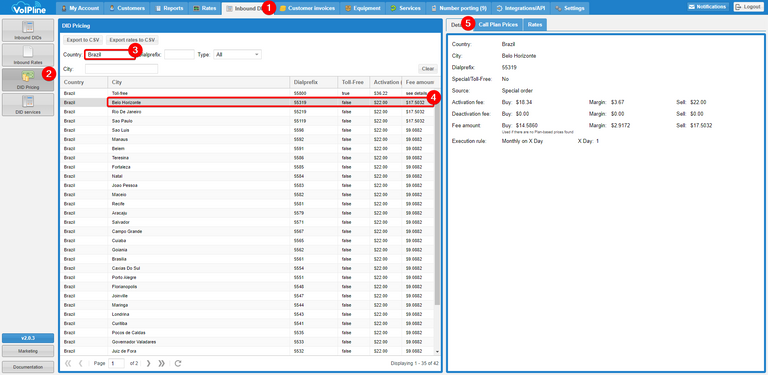Screen dimensions: 768x375
Task: Open the Customers tab
Action: click(x=127, y=8)
